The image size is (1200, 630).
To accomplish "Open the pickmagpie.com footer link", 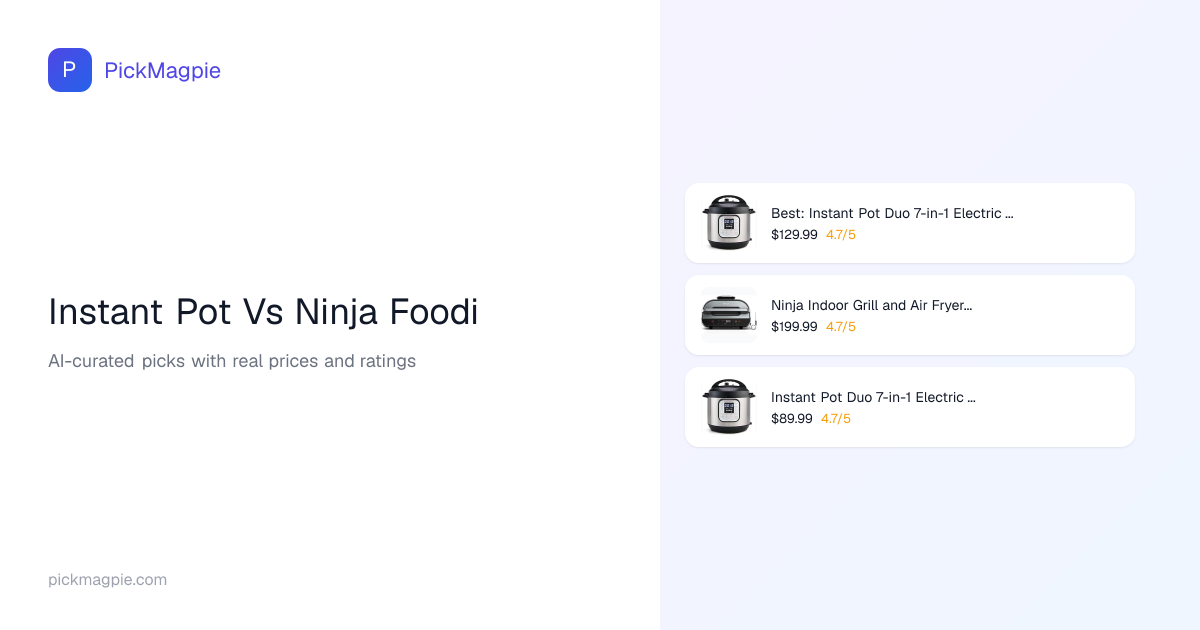I will point(107,580).
